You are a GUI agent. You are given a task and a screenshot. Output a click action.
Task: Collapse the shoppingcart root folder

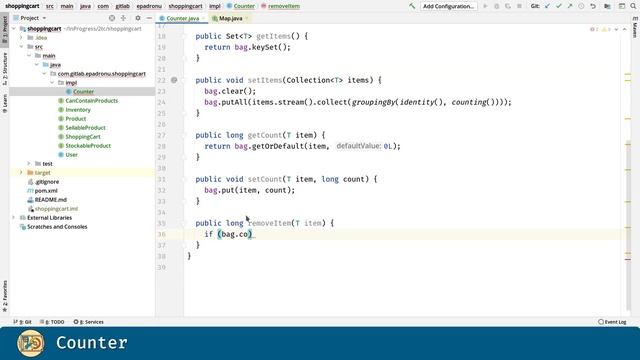(14, 29)
